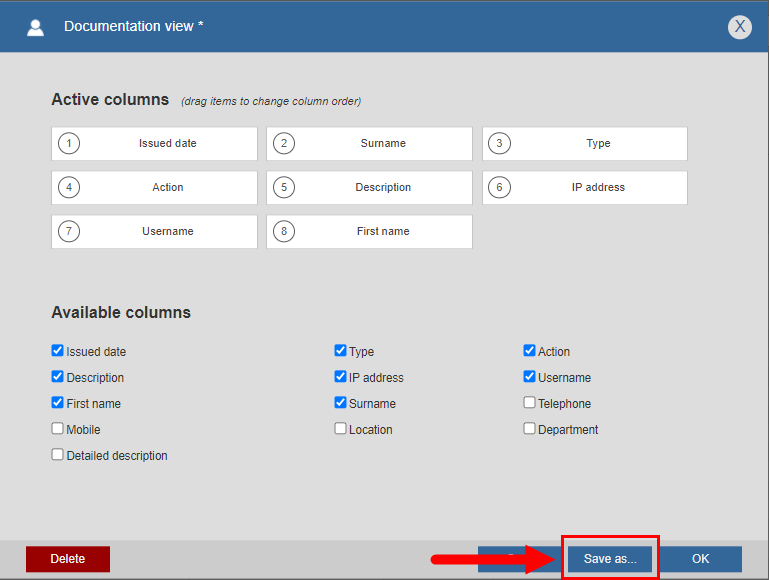Enable the Mobile column checkbox

tap(57, 428)
